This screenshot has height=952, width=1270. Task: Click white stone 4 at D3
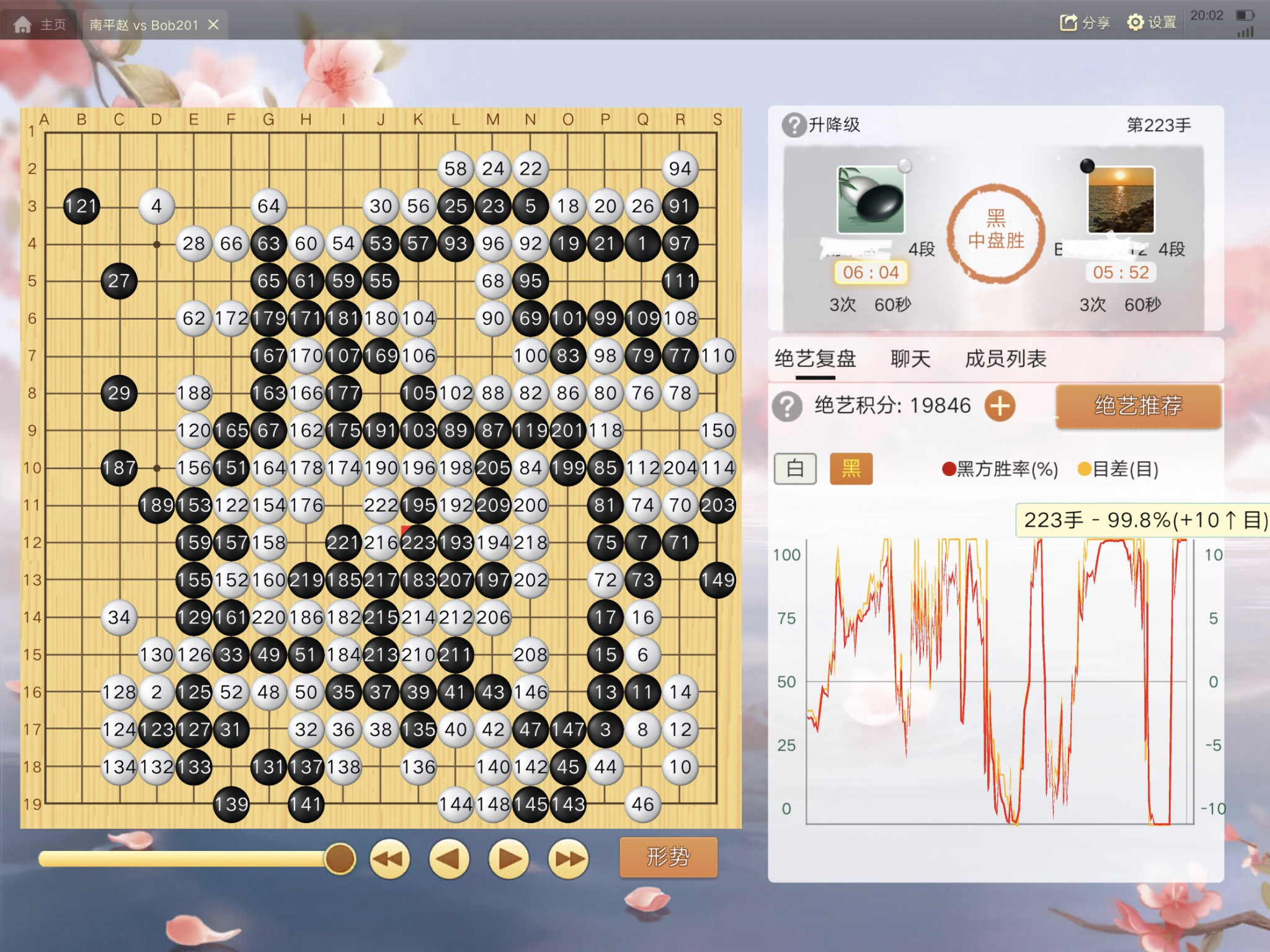point(156,206)
